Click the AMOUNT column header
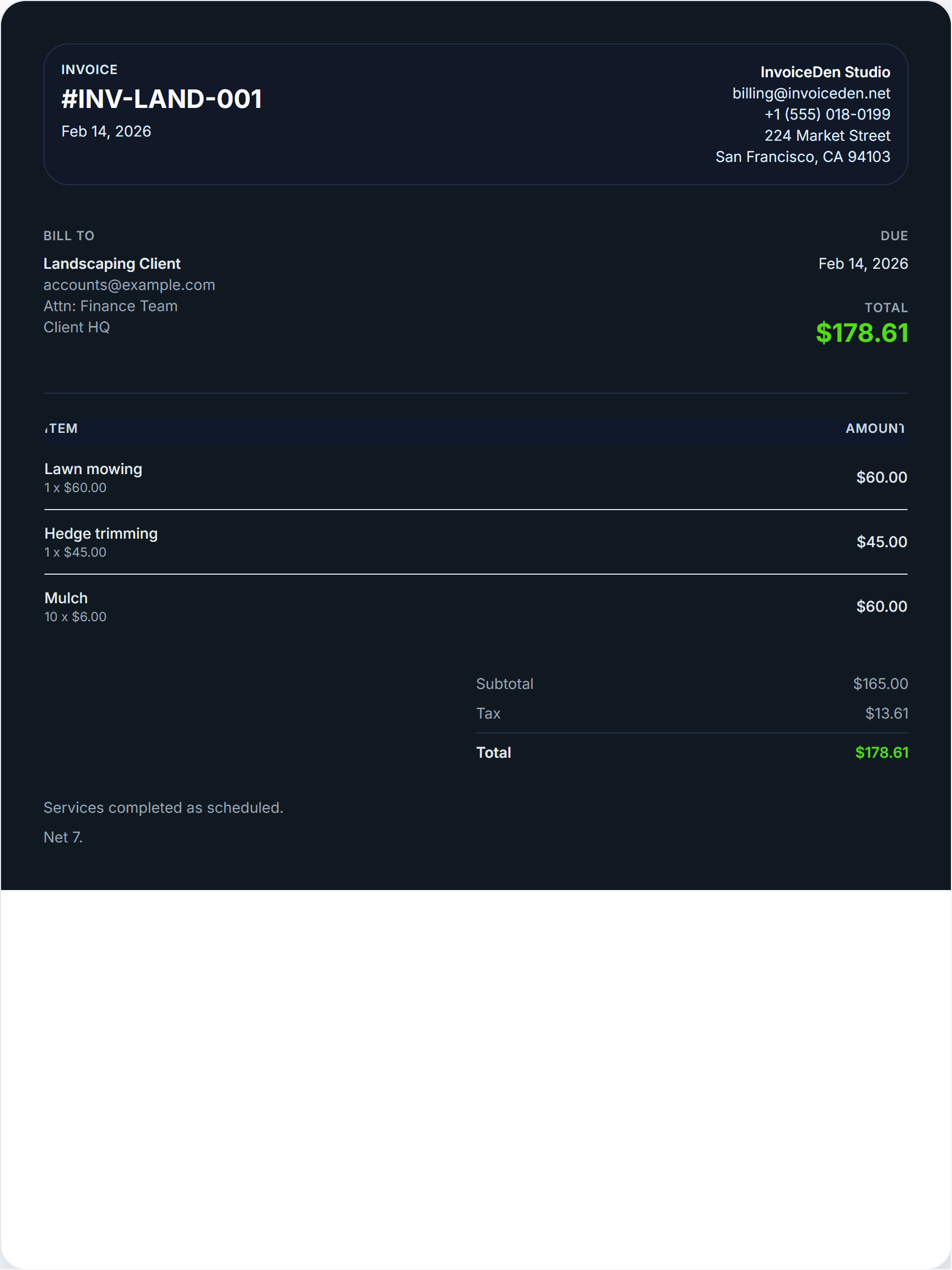This screenshot has height=1270, width=952. click(x=875, y=428)
